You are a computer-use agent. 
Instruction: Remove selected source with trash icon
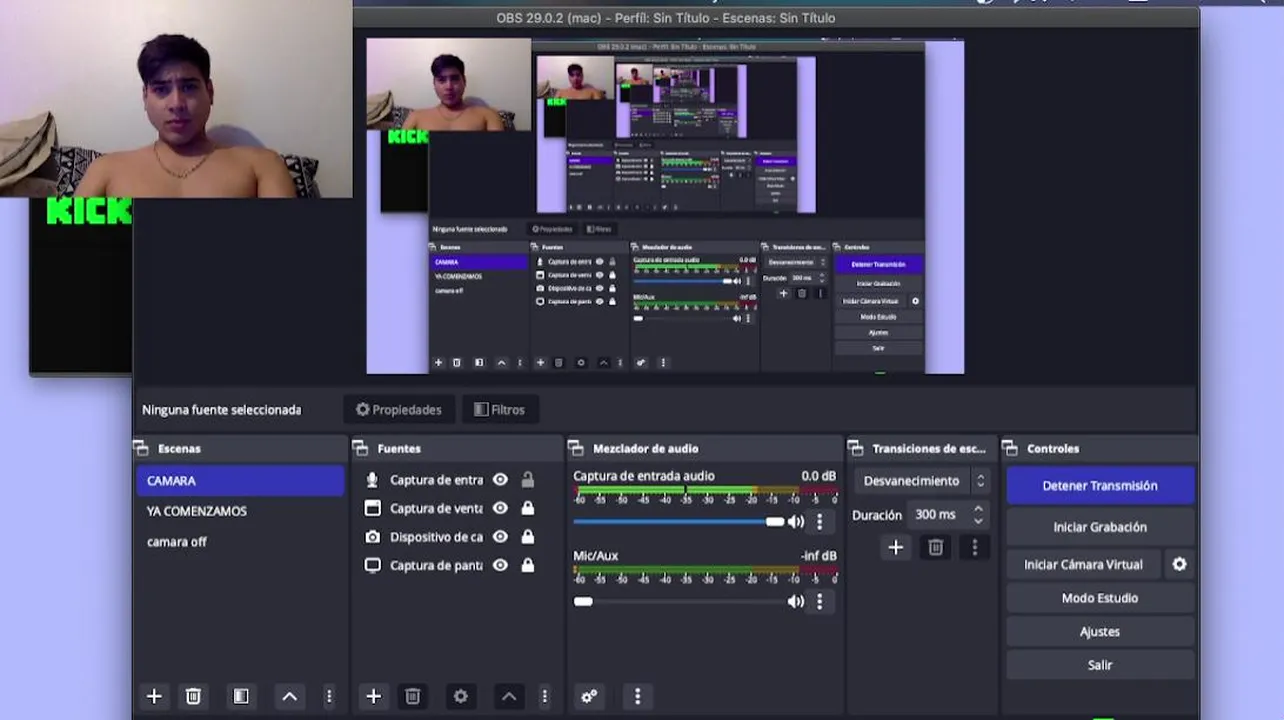(412, 696)
